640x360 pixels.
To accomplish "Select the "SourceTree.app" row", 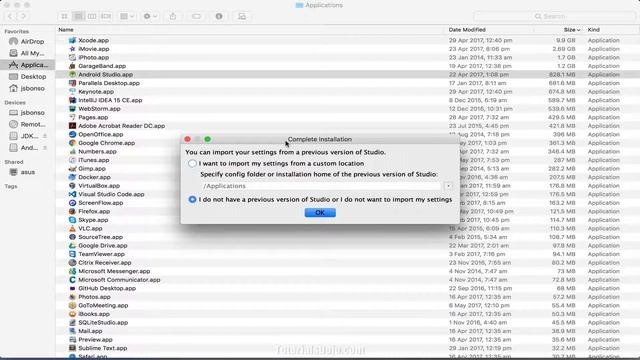I will (x=348, y=237).
